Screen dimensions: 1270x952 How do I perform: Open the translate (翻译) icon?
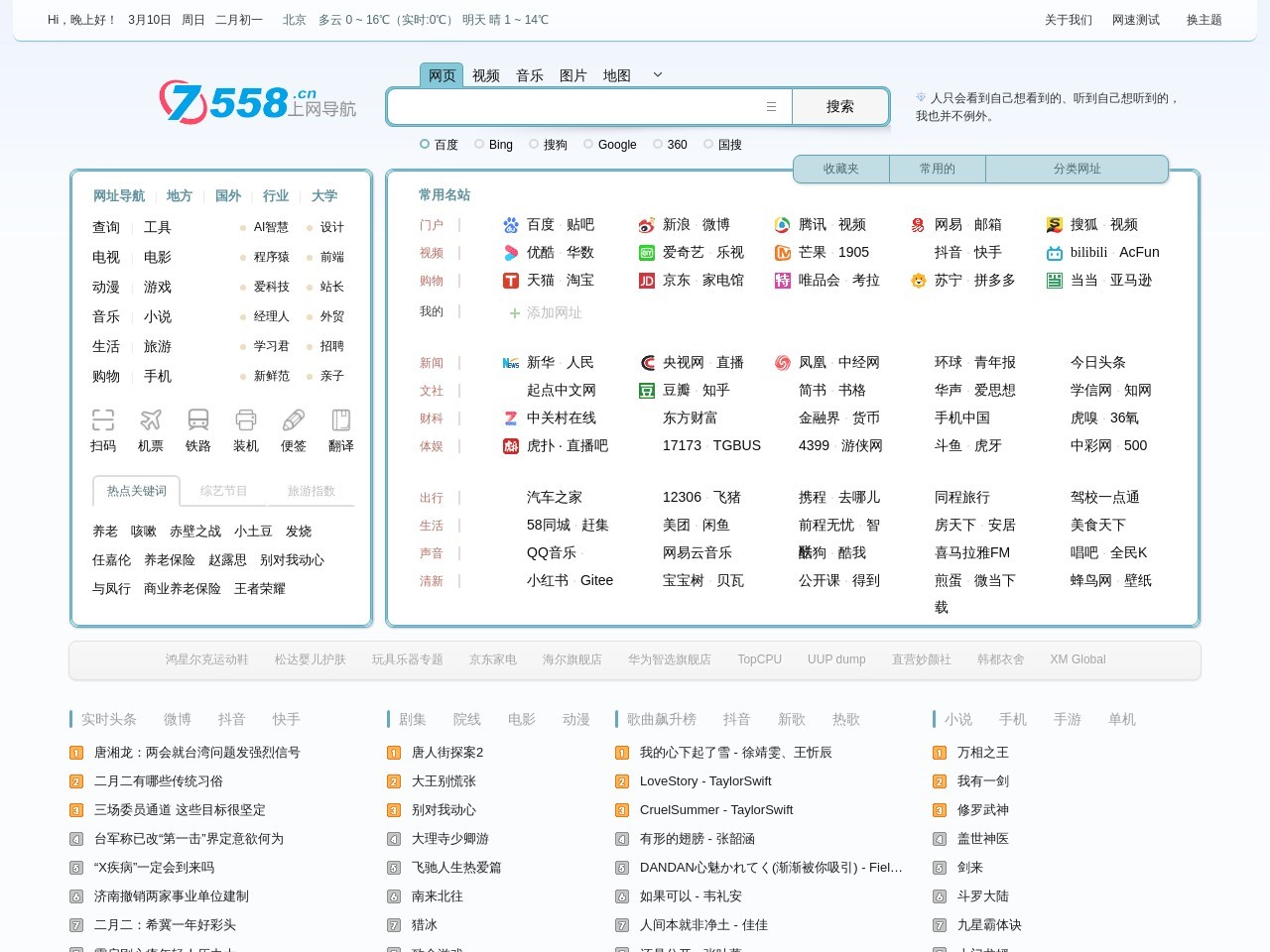pyautogui.click(x=340, y=421)
